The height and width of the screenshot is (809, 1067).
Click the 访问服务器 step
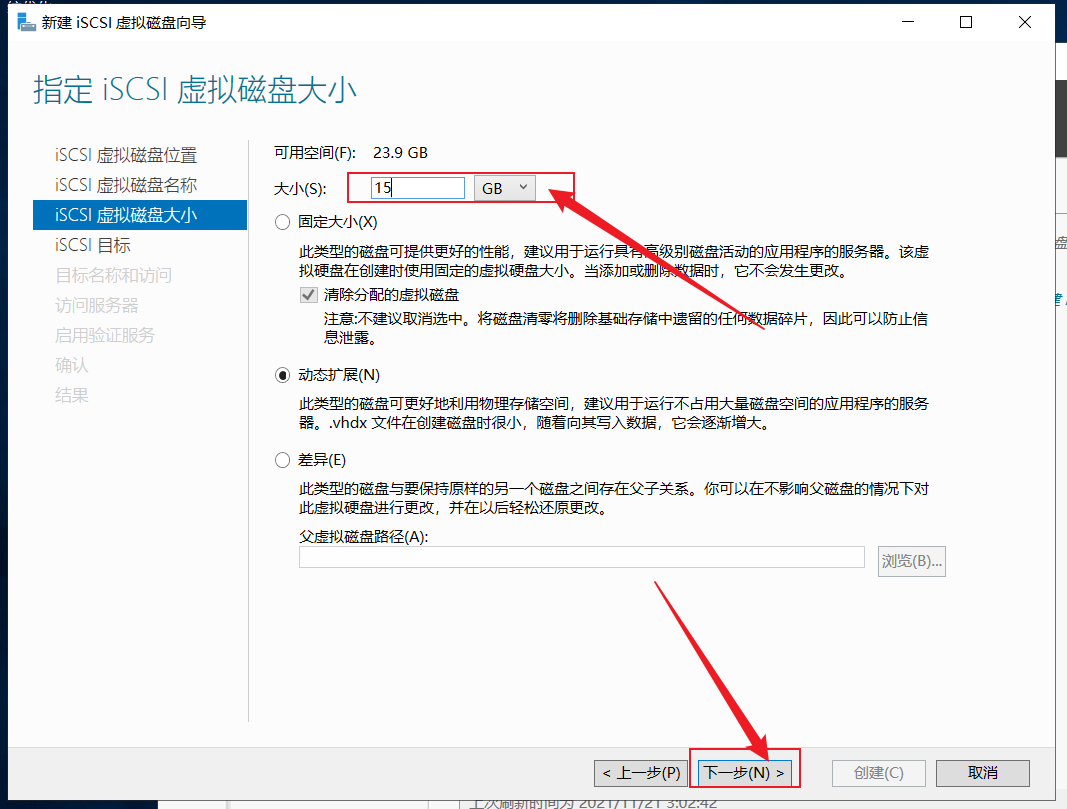click(97, 305)
